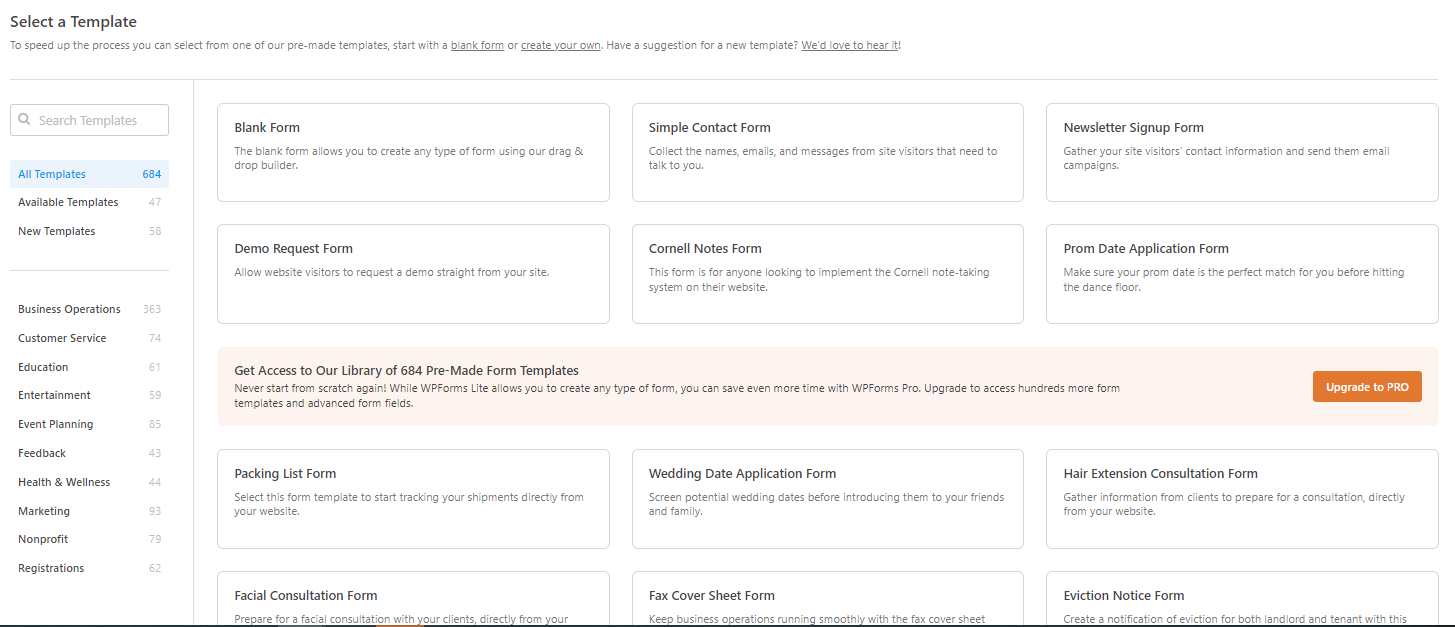Open the 'We'd love to hear it' link

point(850,45)
